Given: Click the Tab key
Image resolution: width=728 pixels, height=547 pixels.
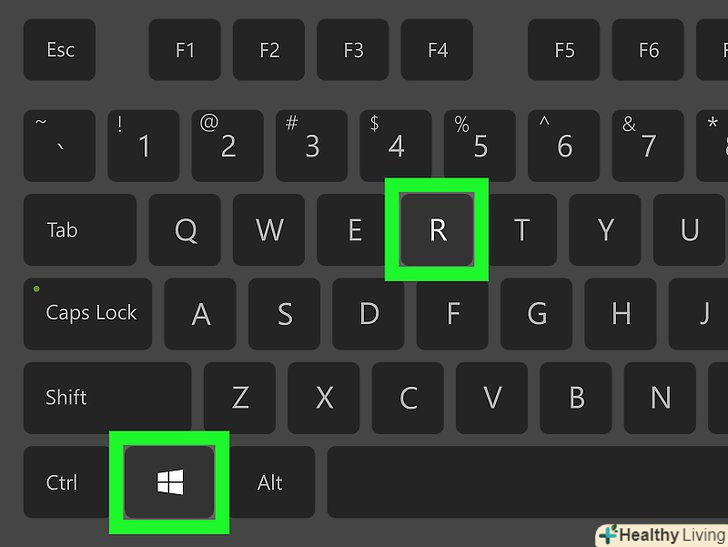Looking at the screenshot, I should coord(80,229).
